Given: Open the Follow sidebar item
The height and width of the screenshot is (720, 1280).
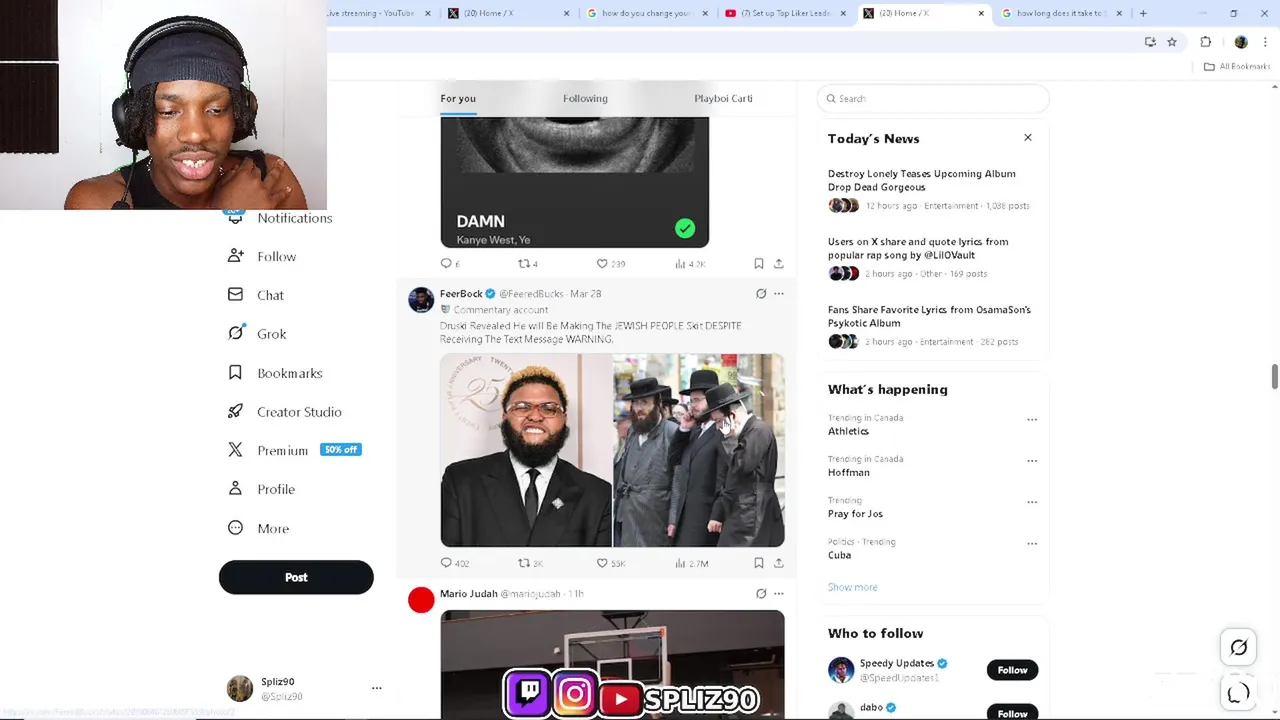Looking at the screenshot, I should tap(262, 256).
